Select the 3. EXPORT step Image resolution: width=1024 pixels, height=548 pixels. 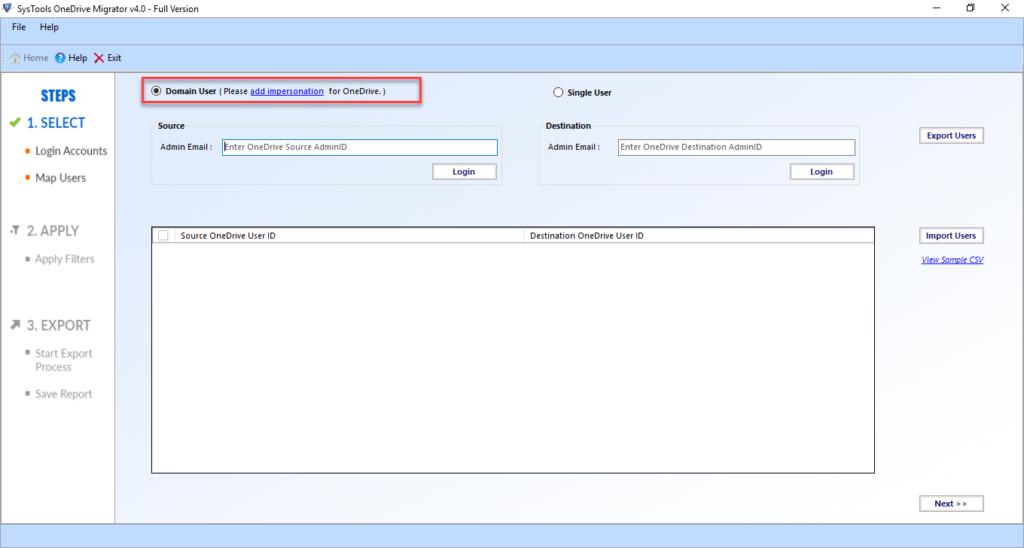point(59,325)
